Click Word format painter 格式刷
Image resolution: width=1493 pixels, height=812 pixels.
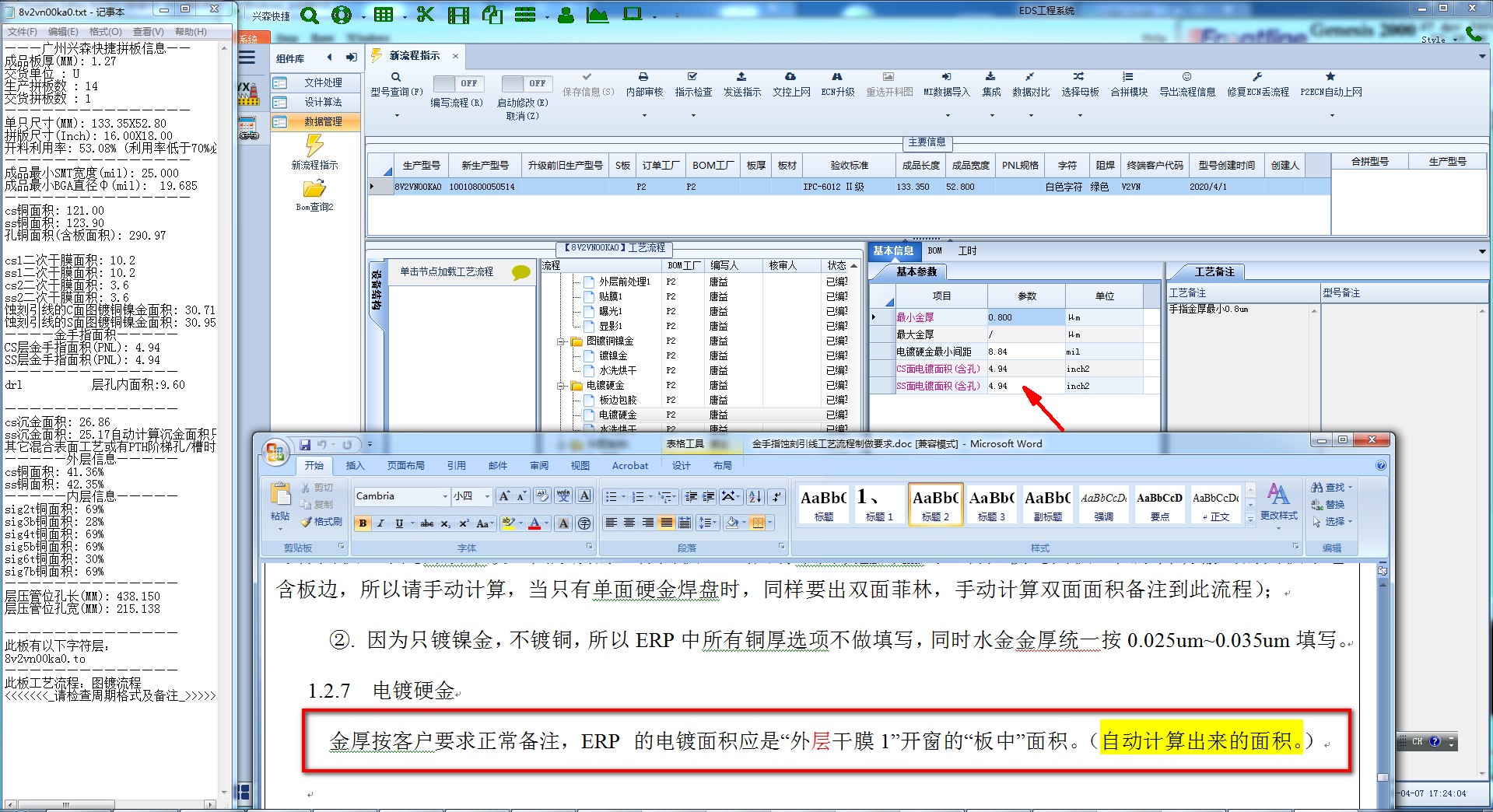point(321,522)
